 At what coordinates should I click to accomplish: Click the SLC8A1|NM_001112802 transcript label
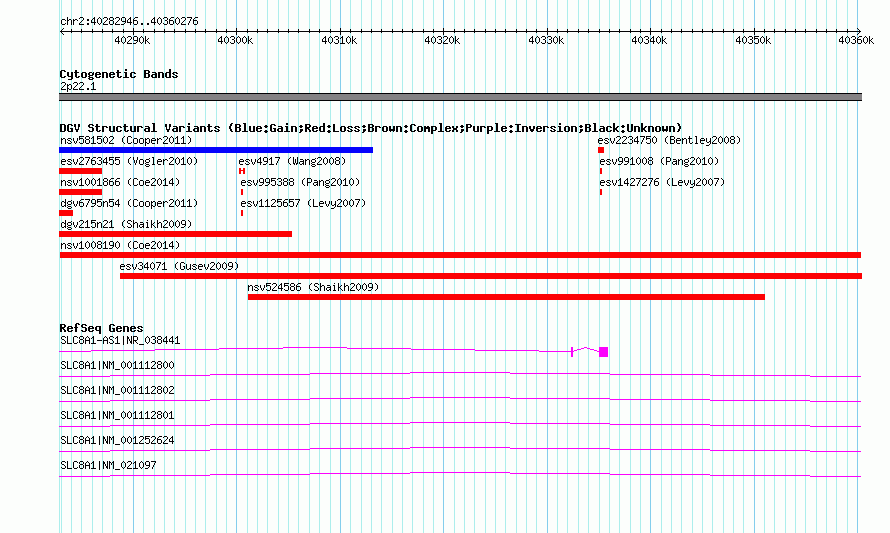pos(117,391)
